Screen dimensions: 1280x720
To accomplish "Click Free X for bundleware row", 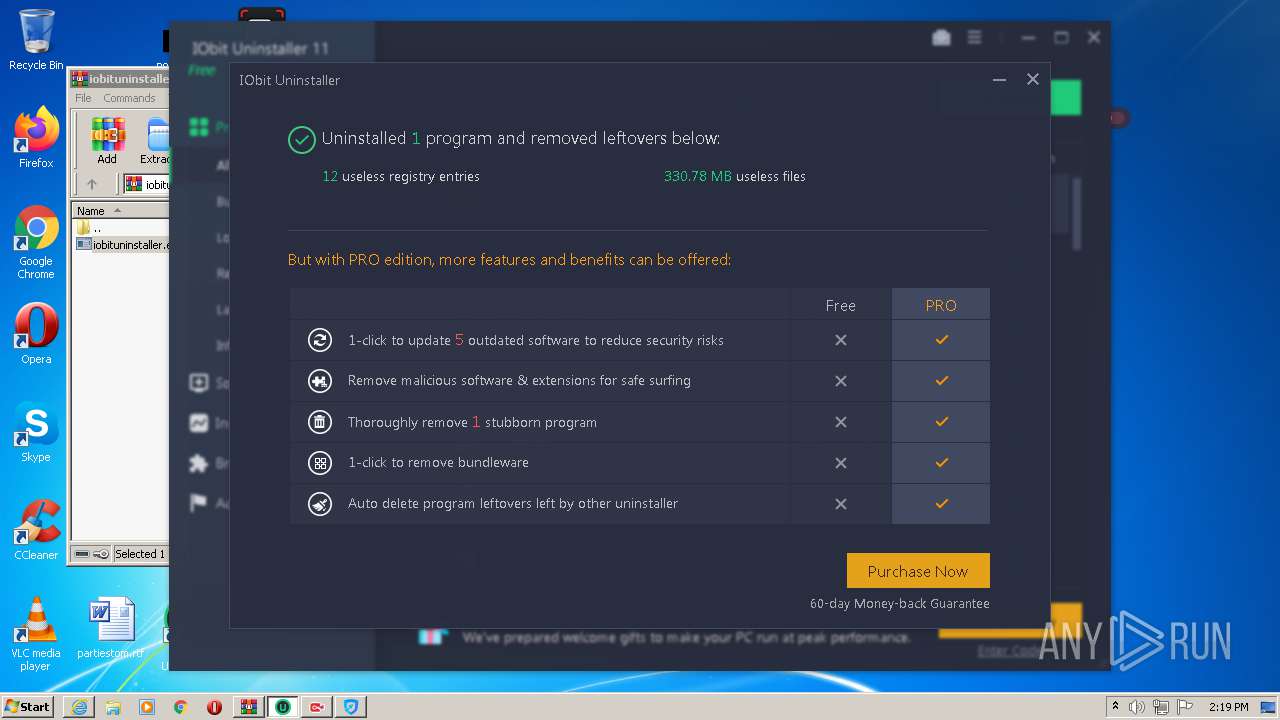I will tap(841, 463).
